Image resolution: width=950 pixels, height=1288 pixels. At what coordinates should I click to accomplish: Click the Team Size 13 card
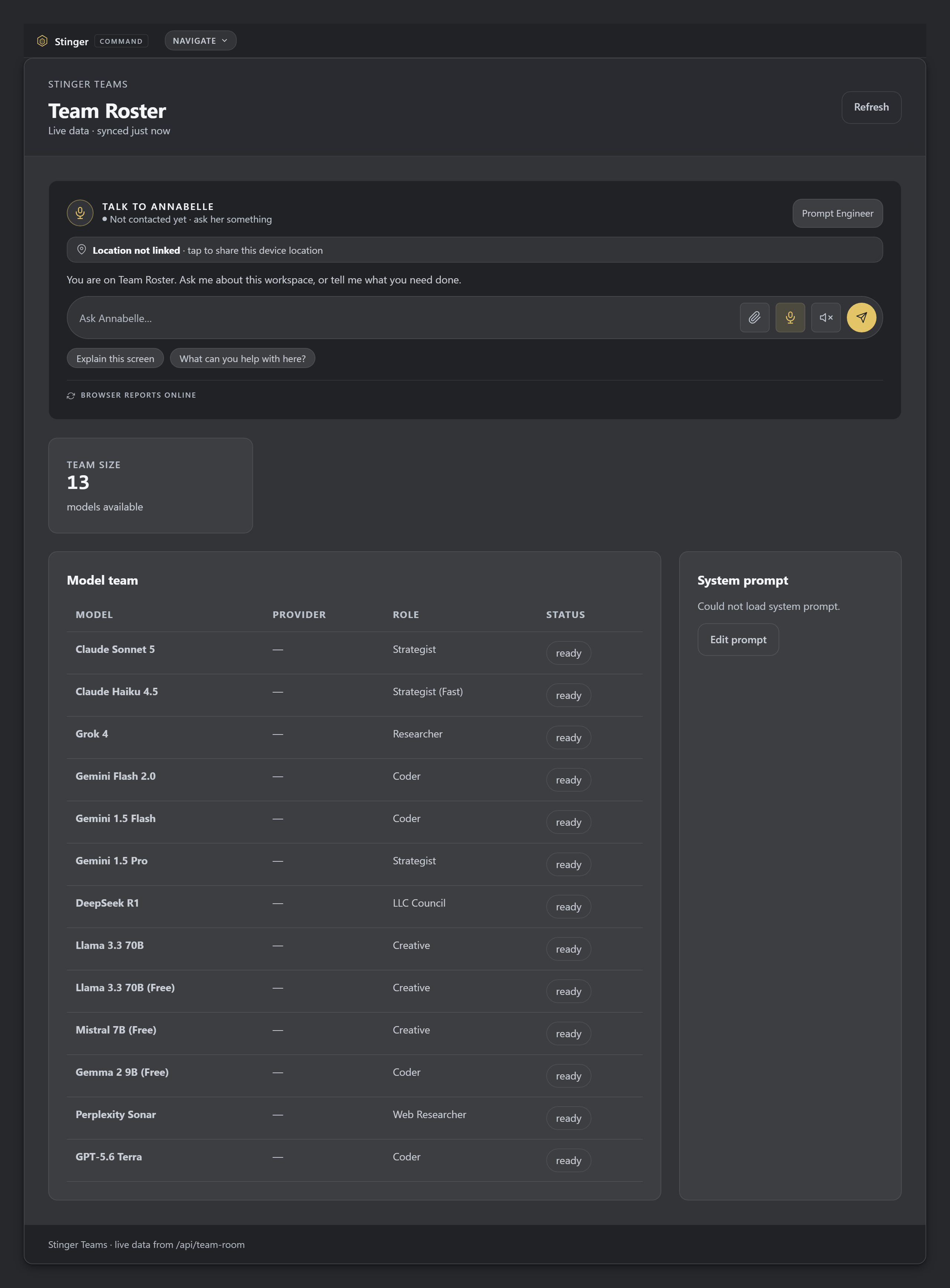pos(151,486)
